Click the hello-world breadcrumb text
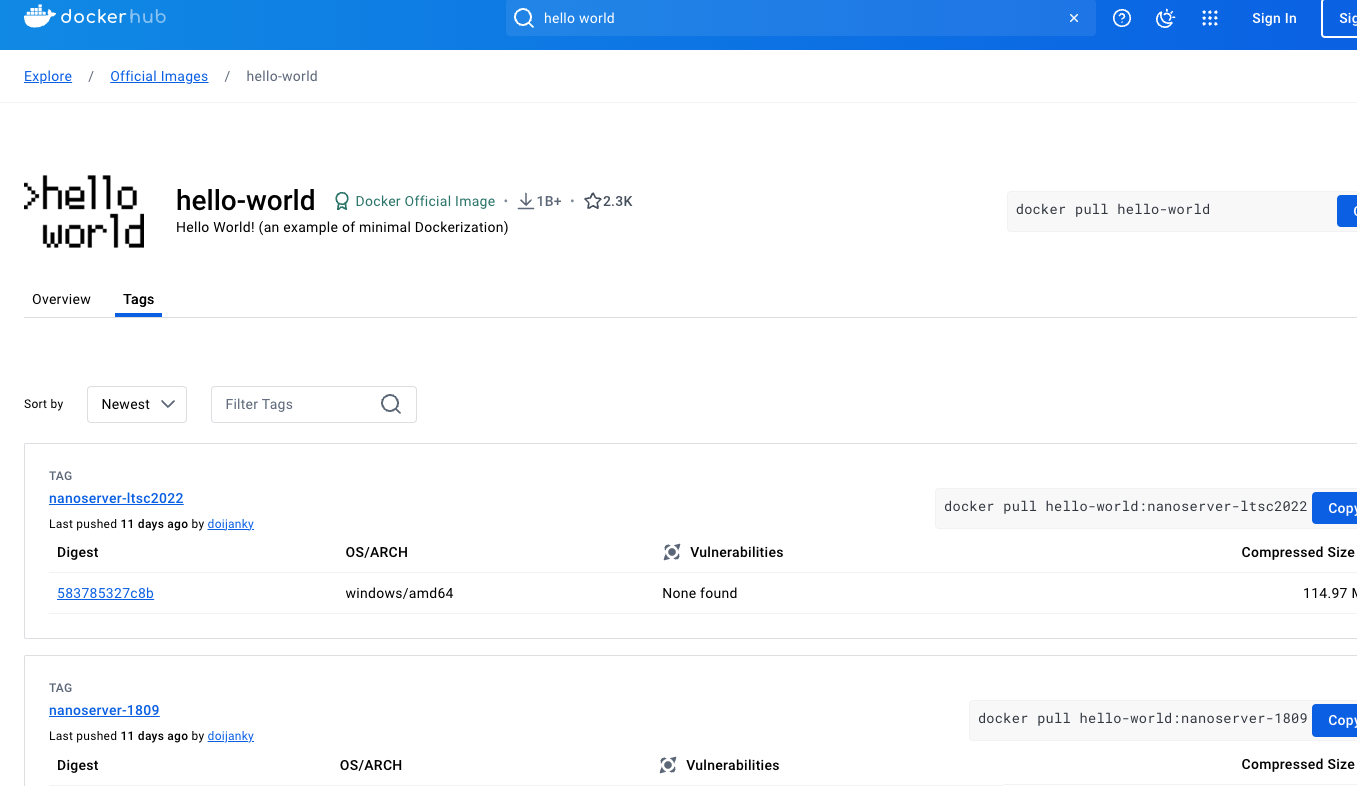 [282, 76]
